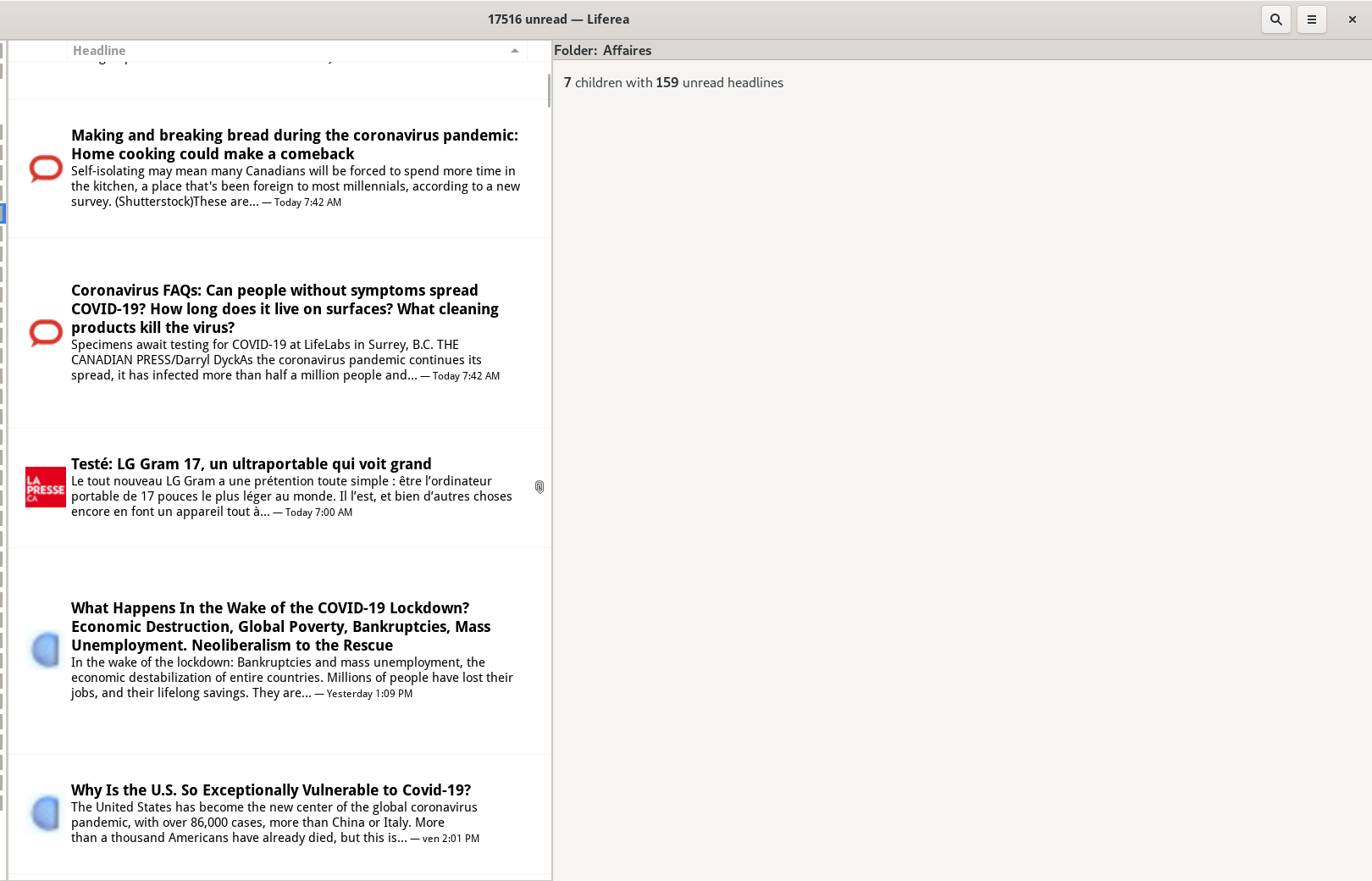Open headline 'Coronavirus FAQs: Can people without symptoms spread'
Image resolution: width=1372 pixels, height=881 pixels.
click(285, 308)
